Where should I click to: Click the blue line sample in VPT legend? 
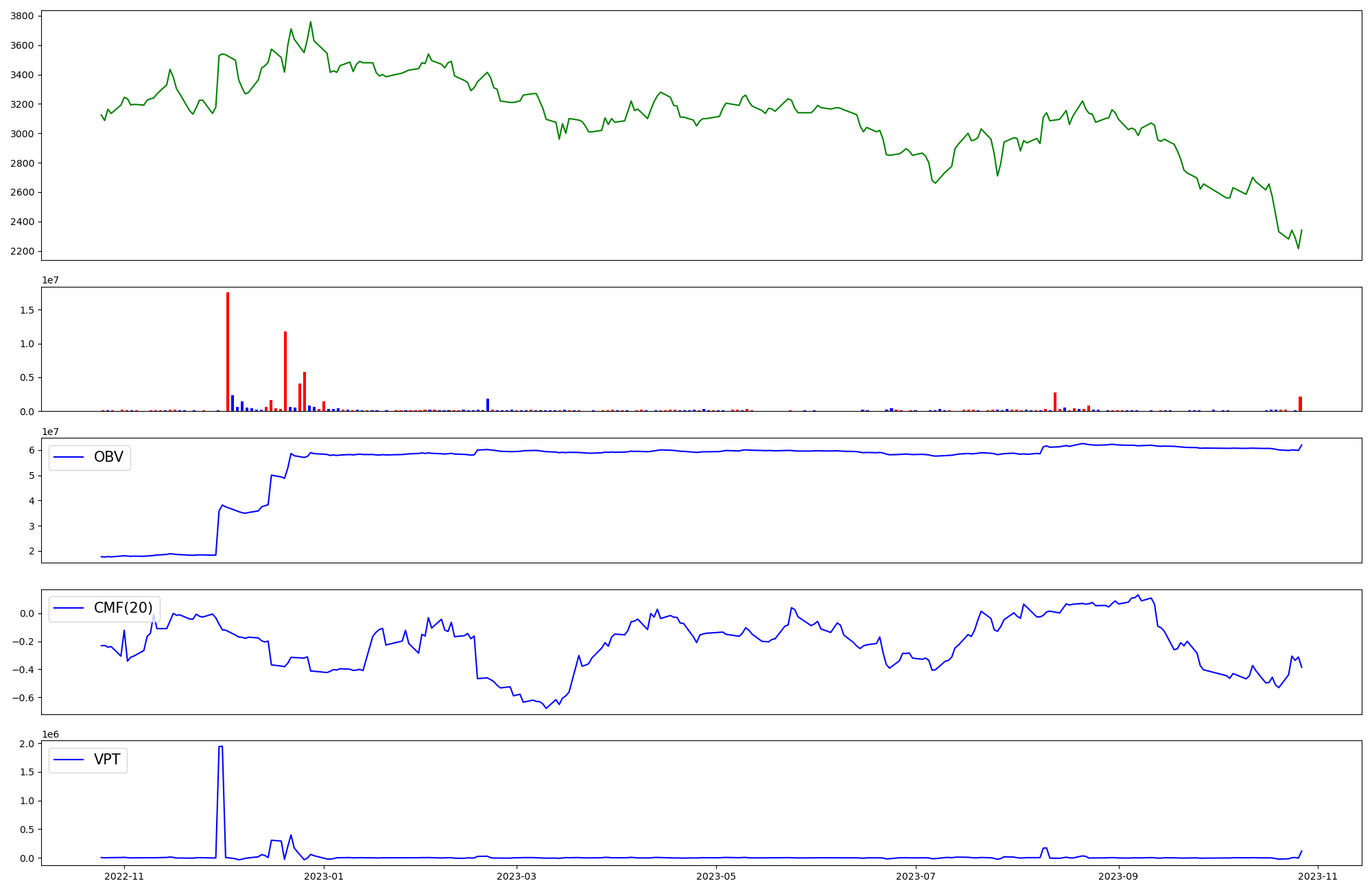click(69, 760)
